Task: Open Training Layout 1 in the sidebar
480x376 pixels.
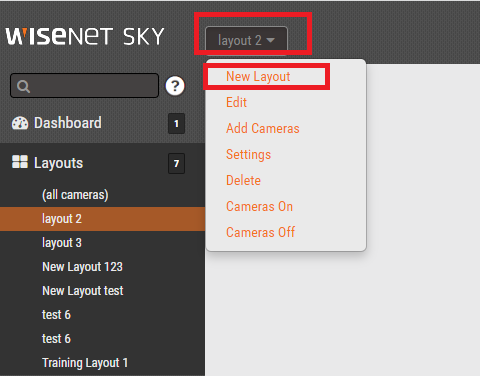Action: (x=85, y=363)
